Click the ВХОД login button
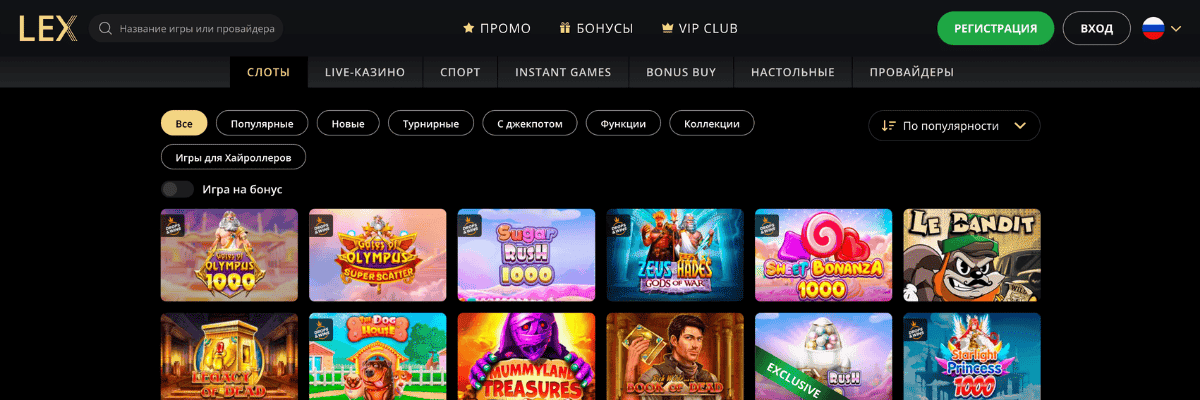The width and height of the screenshot is (1200, 400). coord(1097,28)
